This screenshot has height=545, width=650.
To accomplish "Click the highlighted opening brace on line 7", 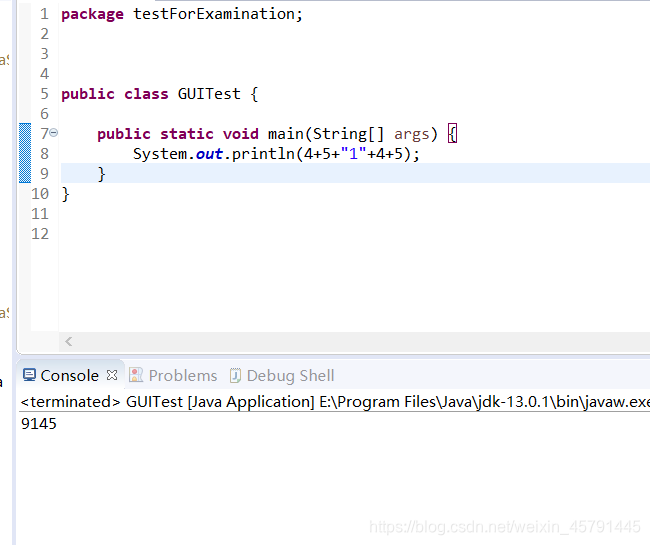I will click(x=452, y=134).
